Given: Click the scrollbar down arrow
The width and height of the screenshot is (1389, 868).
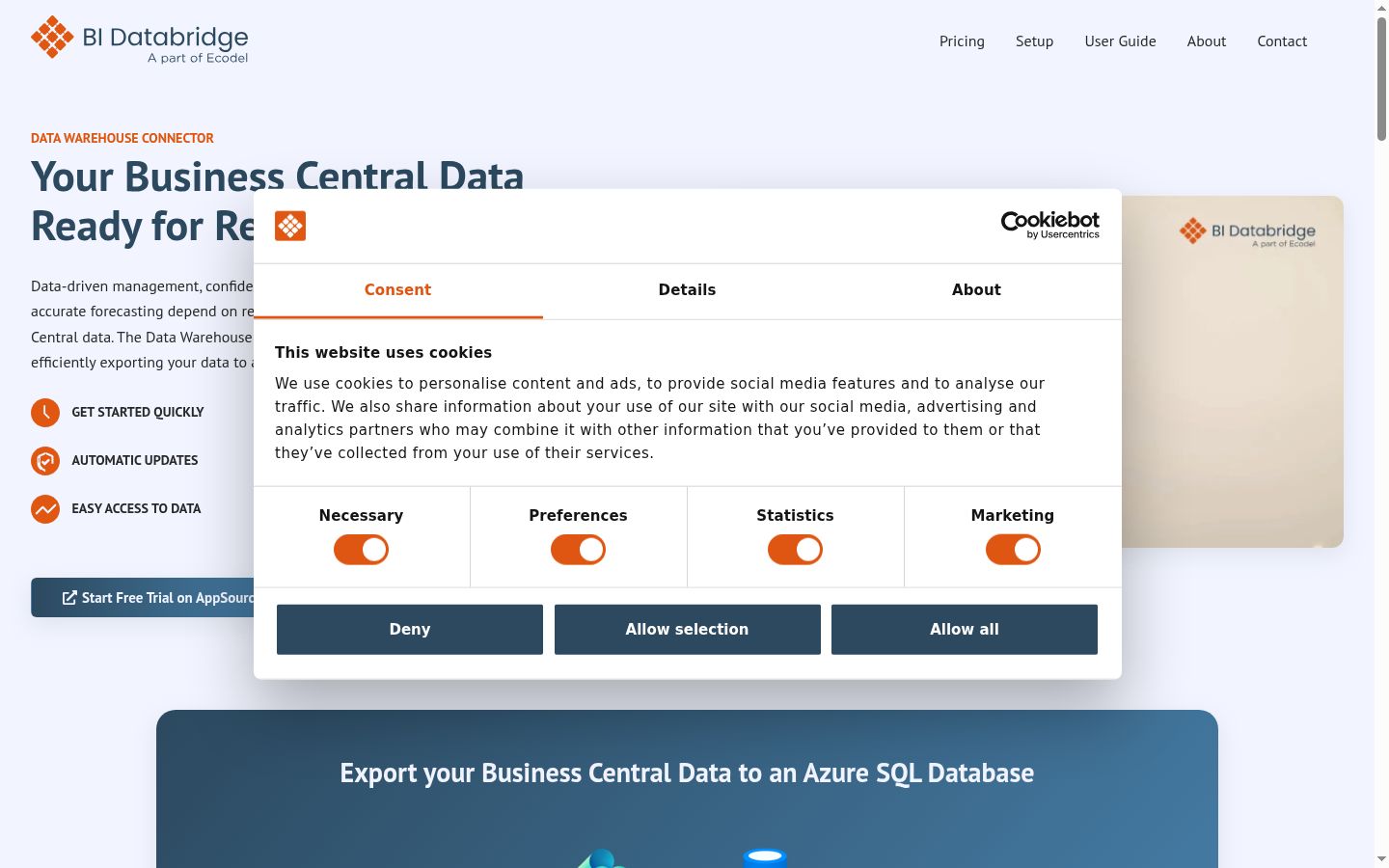Looking at the screenshot, I should click(1381, 858).
